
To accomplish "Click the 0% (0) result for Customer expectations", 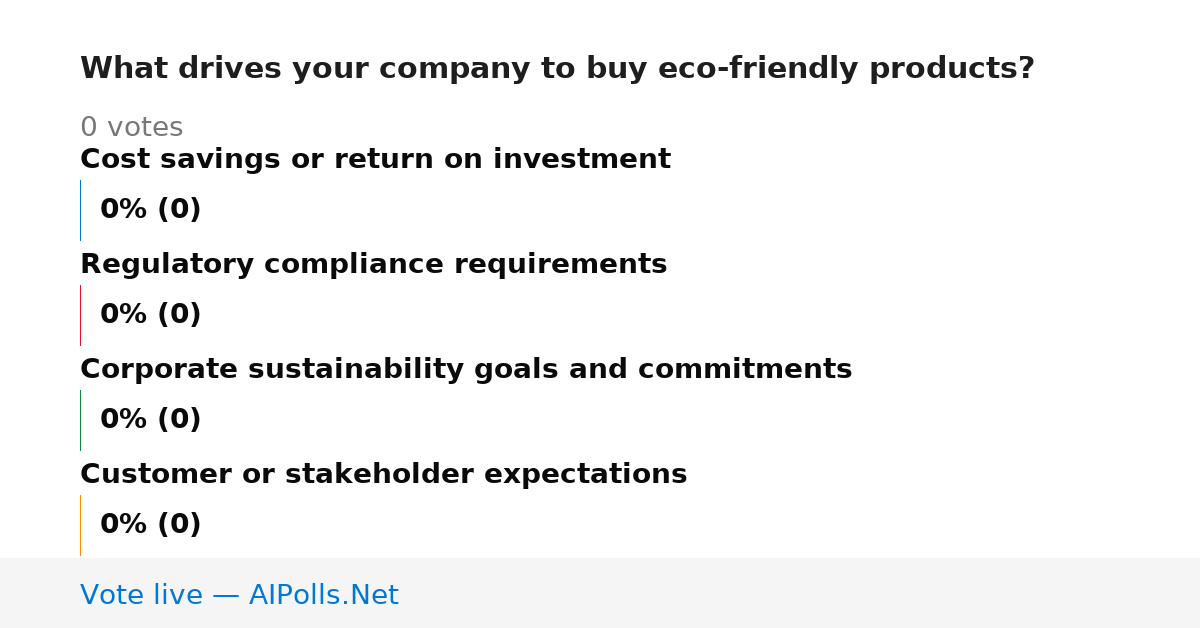I will [150, 525].
